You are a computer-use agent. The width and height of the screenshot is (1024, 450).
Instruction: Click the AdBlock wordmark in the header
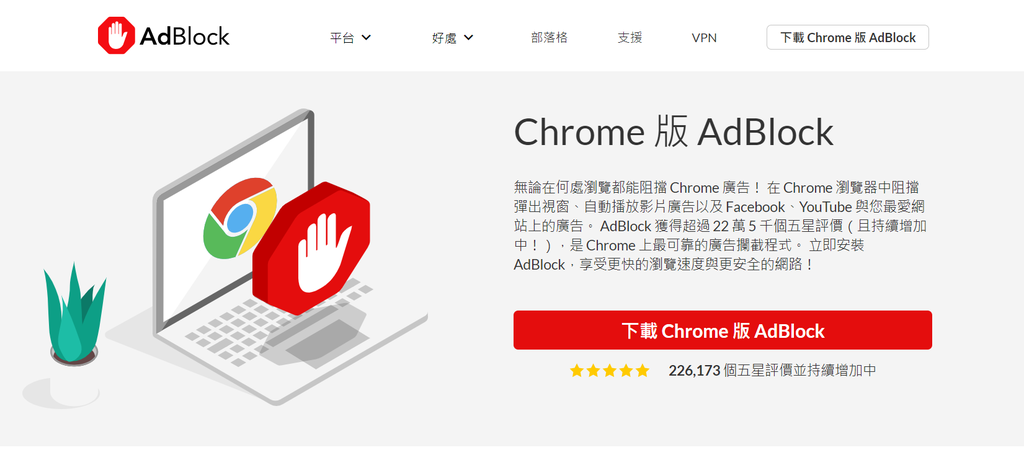[x=184, y=37]
